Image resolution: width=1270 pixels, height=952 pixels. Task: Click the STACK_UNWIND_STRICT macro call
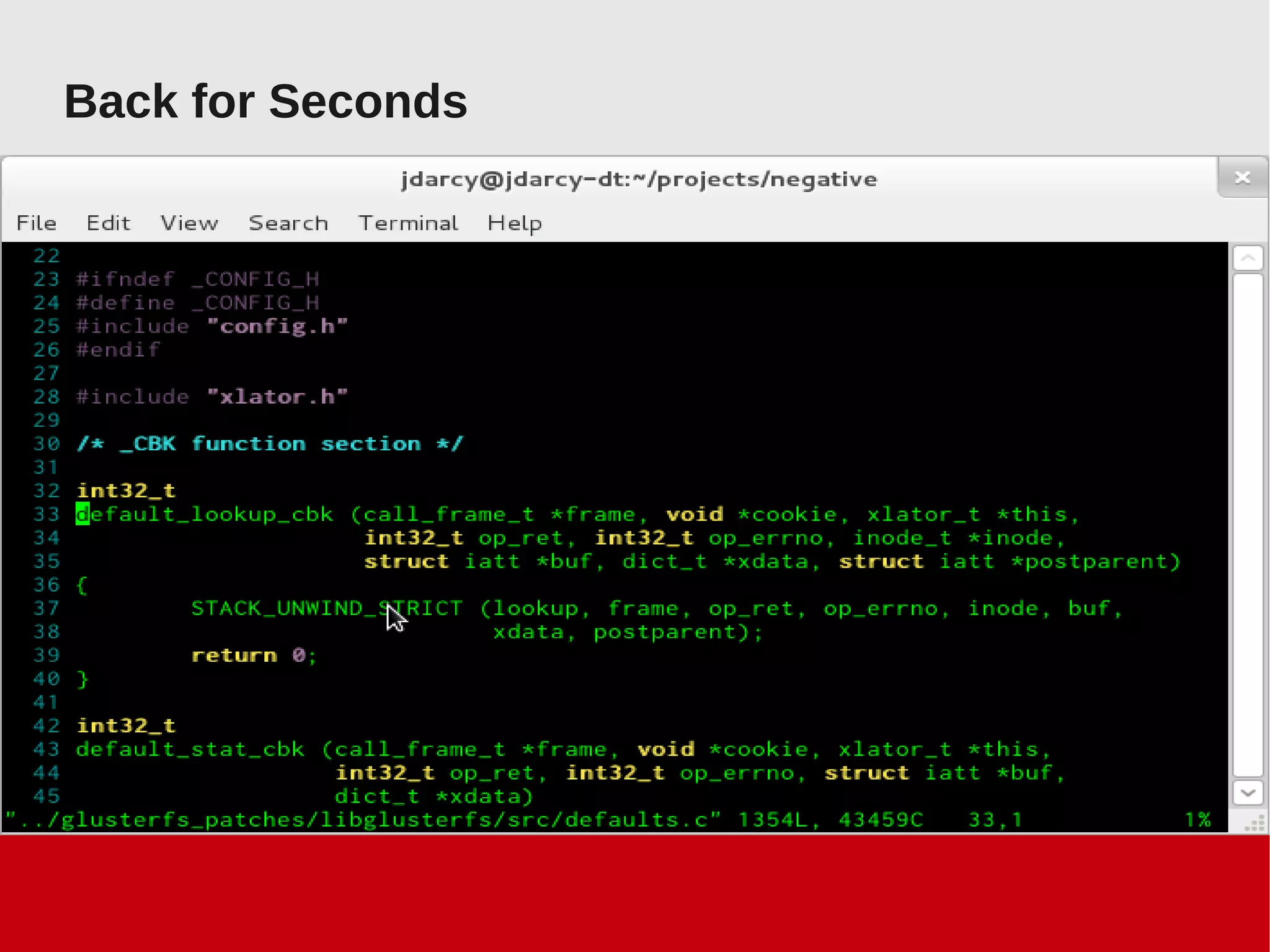[x=327, y=608]
